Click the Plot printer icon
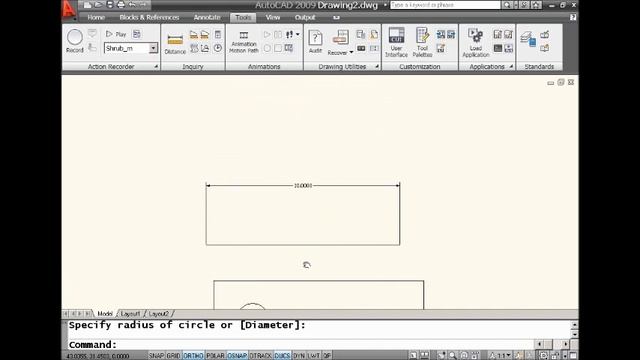 121,5
